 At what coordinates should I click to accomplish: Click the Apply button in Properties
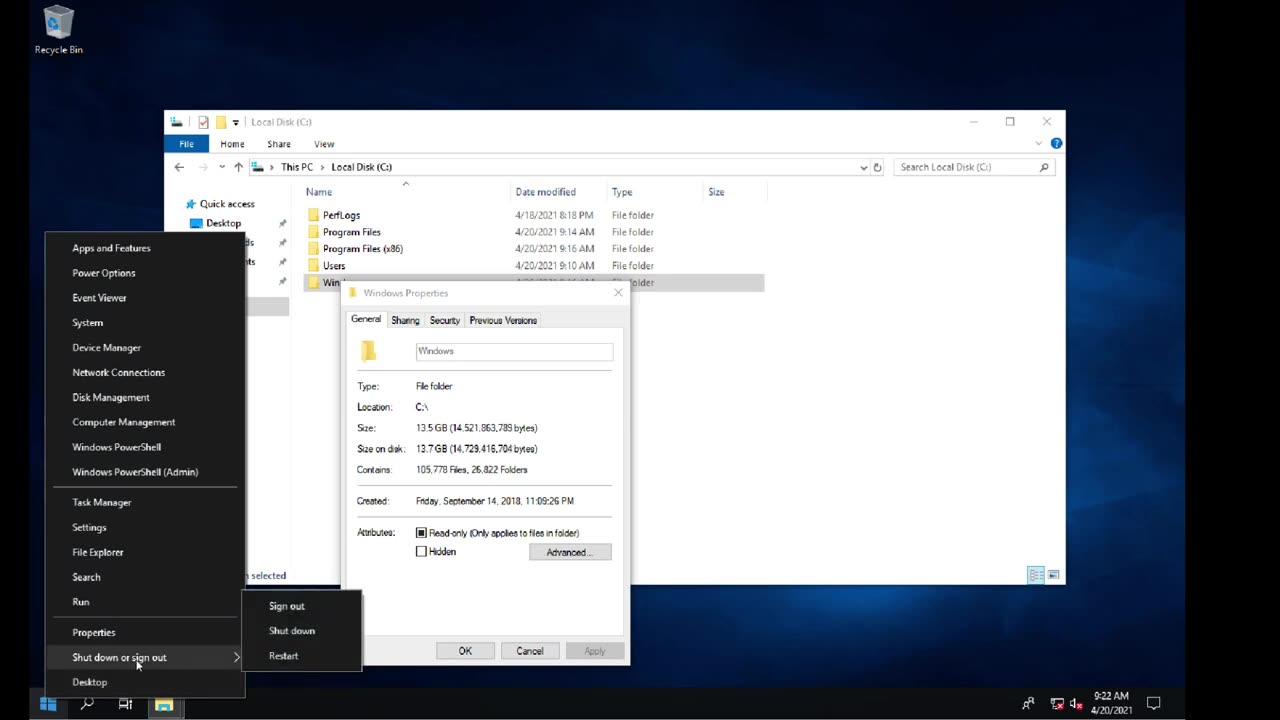595,651
